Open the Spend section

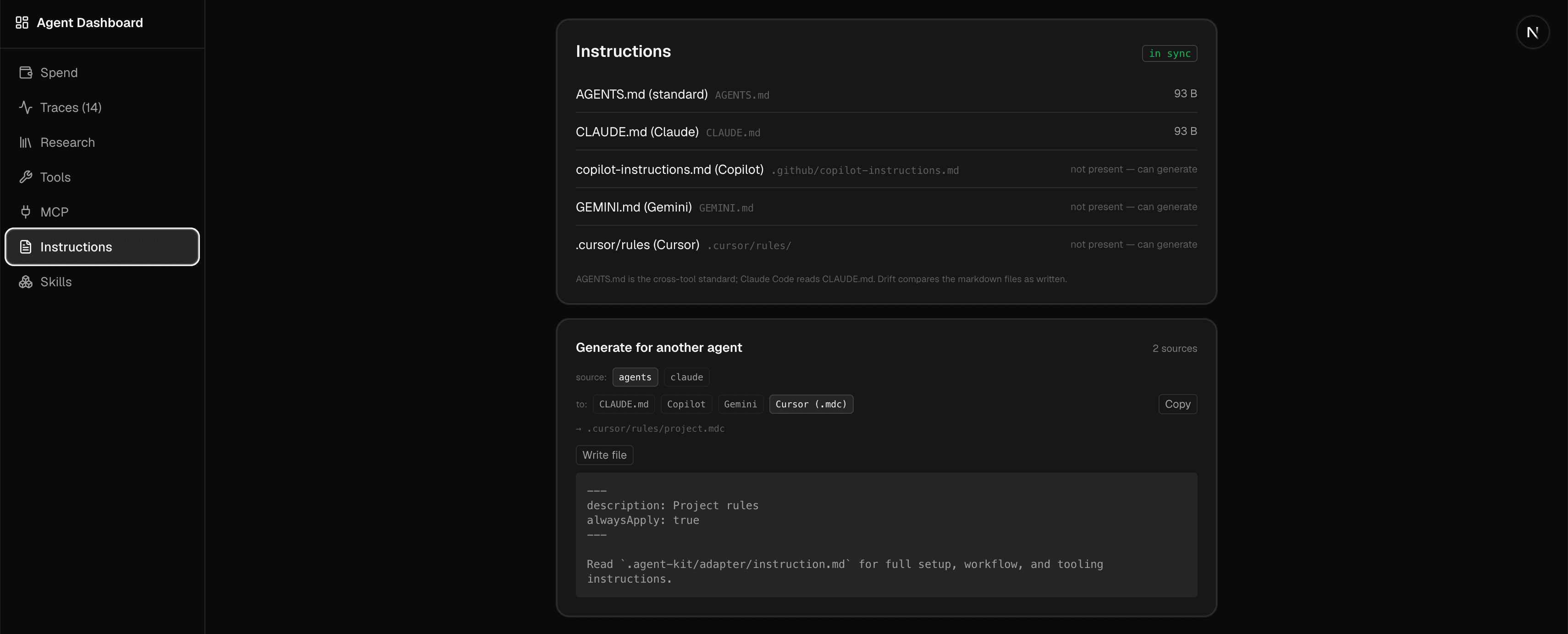[102, 72]
